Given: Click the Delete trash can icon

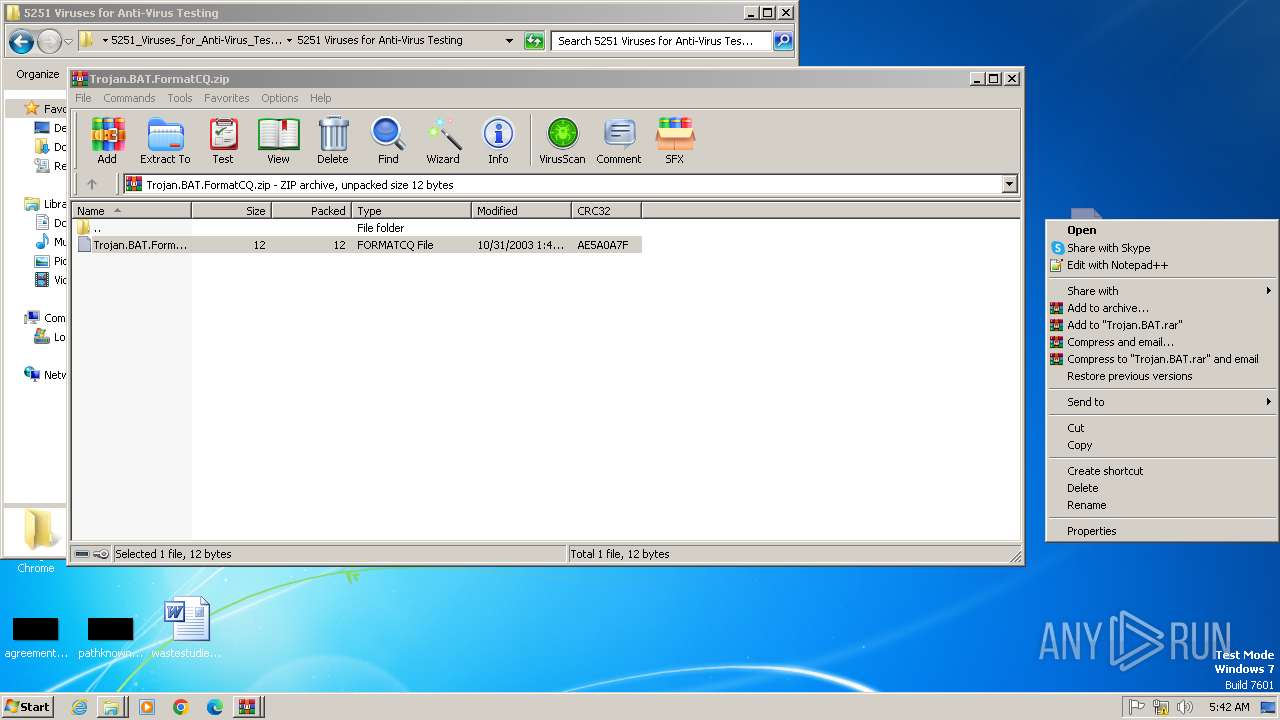Looking at the screenshot, I should tap(333, 141).
